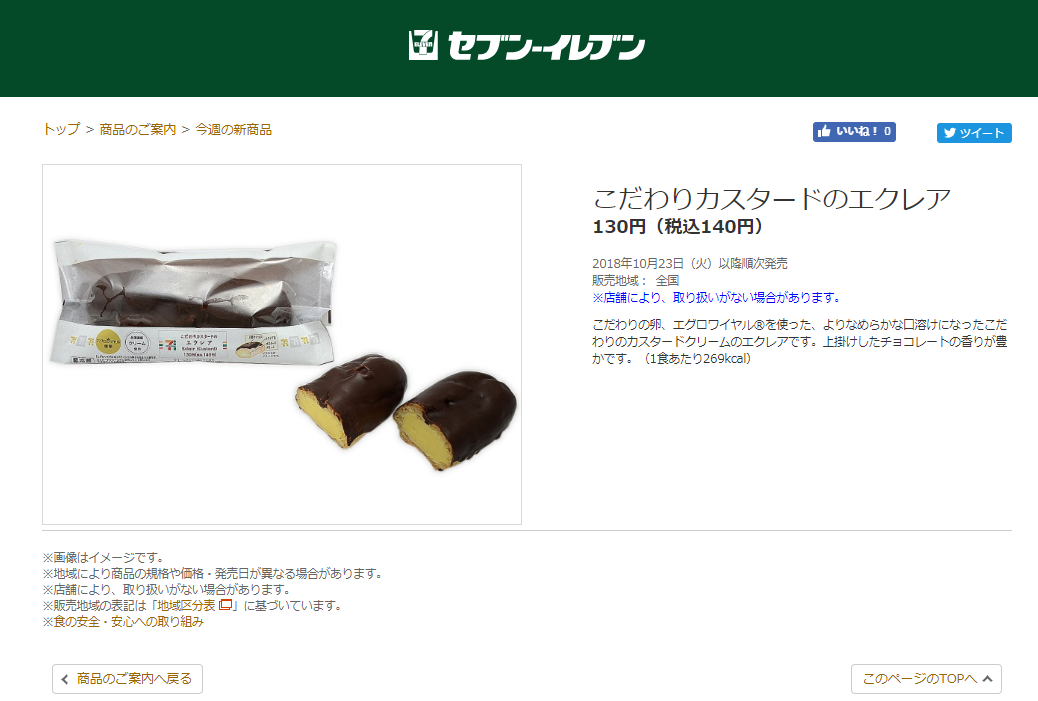
Task: Click the cut eclair halves in photo
Action: [406, 411]
